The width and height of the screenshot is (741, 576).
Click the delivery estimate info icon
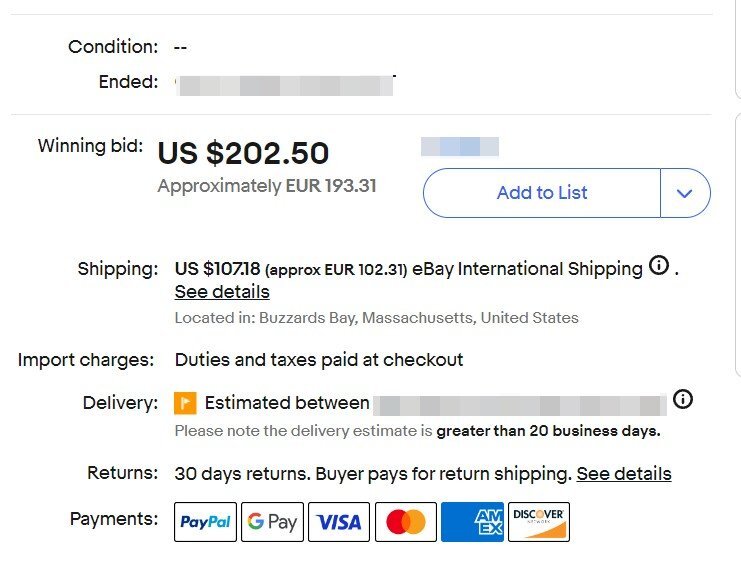[682, 399]
